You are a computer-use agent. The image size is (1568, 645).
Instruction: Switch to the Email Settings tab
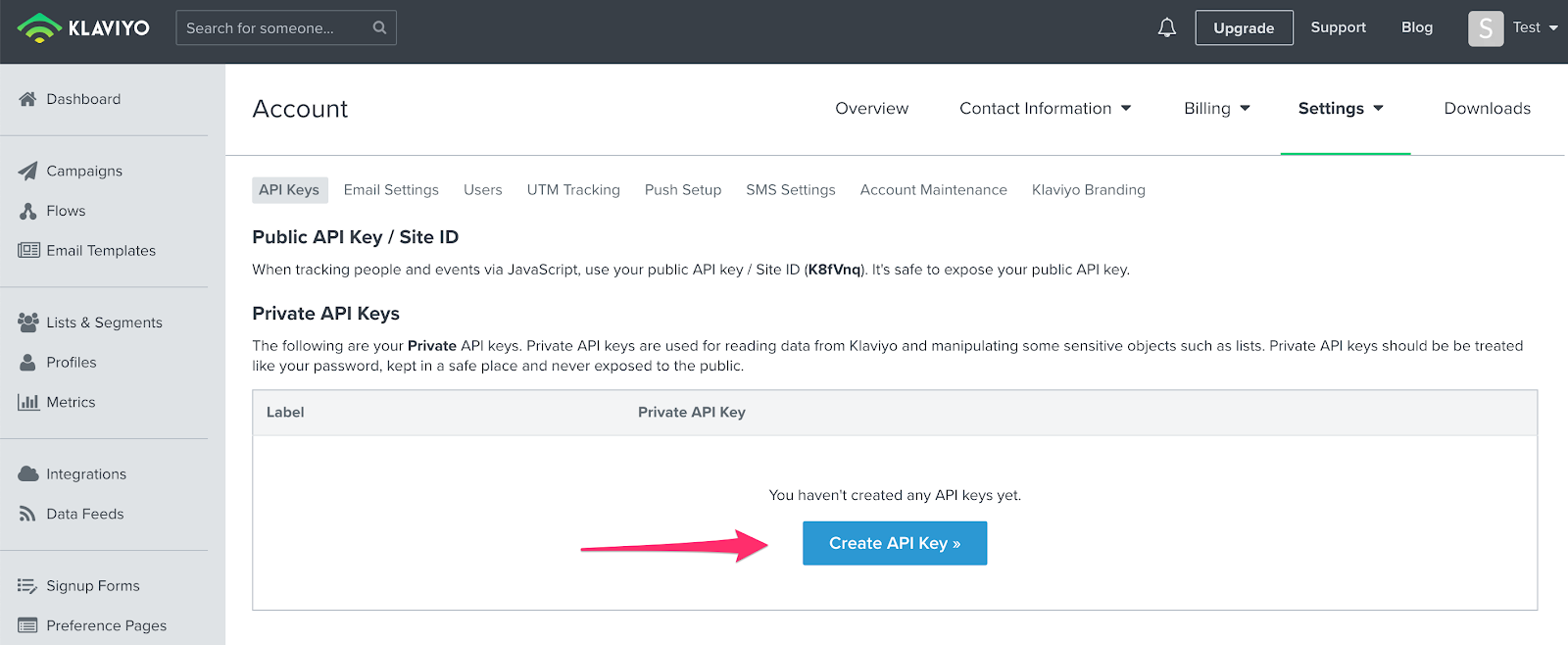[391, 189]
